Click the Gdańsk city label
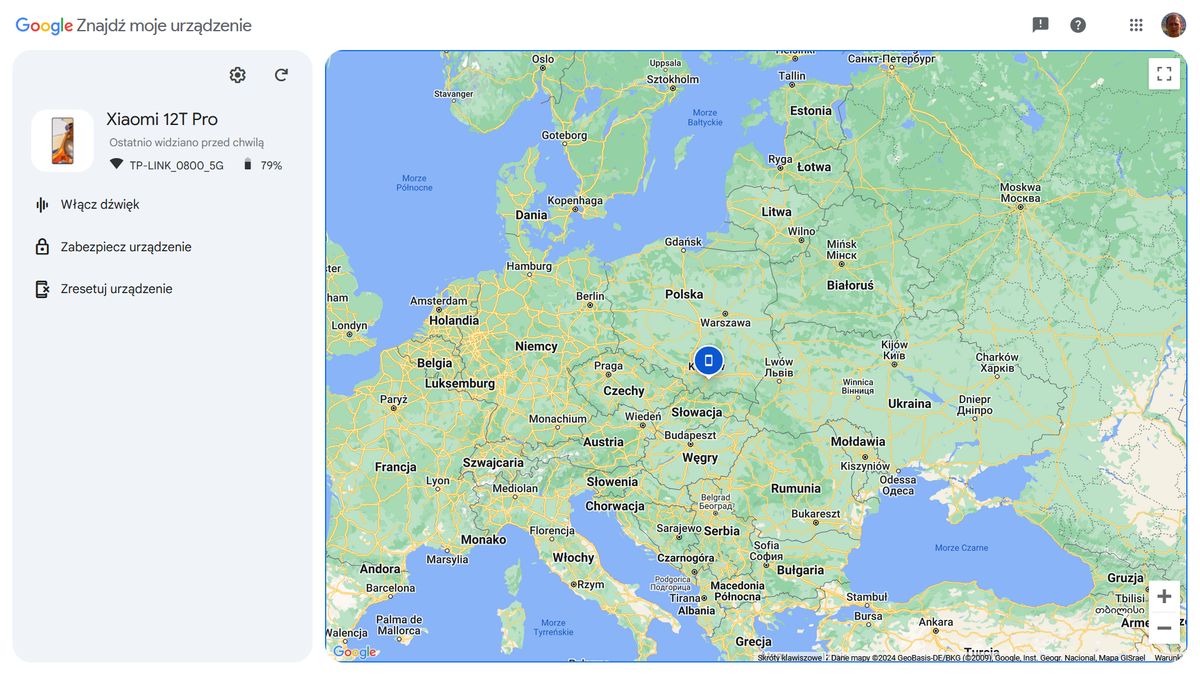This screenshot has width=1200, height=675. pyautogui.click(x=683, y=242)
